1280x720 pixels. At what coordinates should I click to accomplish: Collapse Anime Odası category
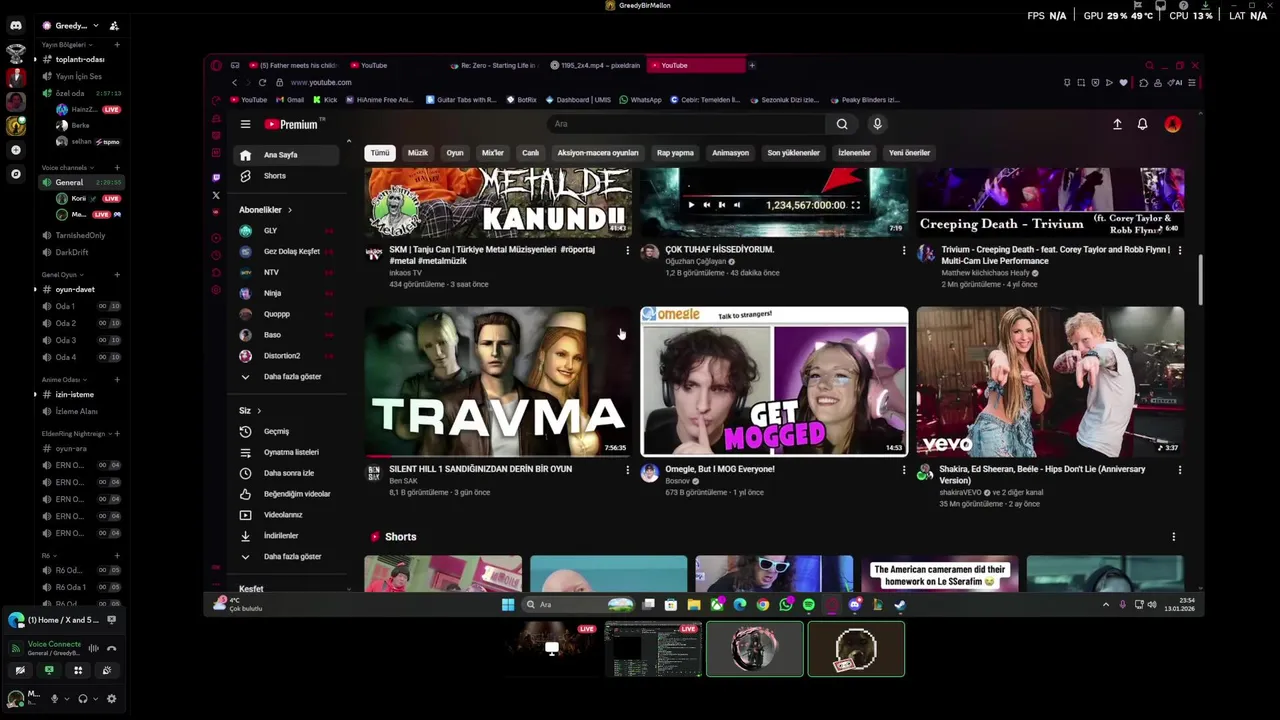64,379
